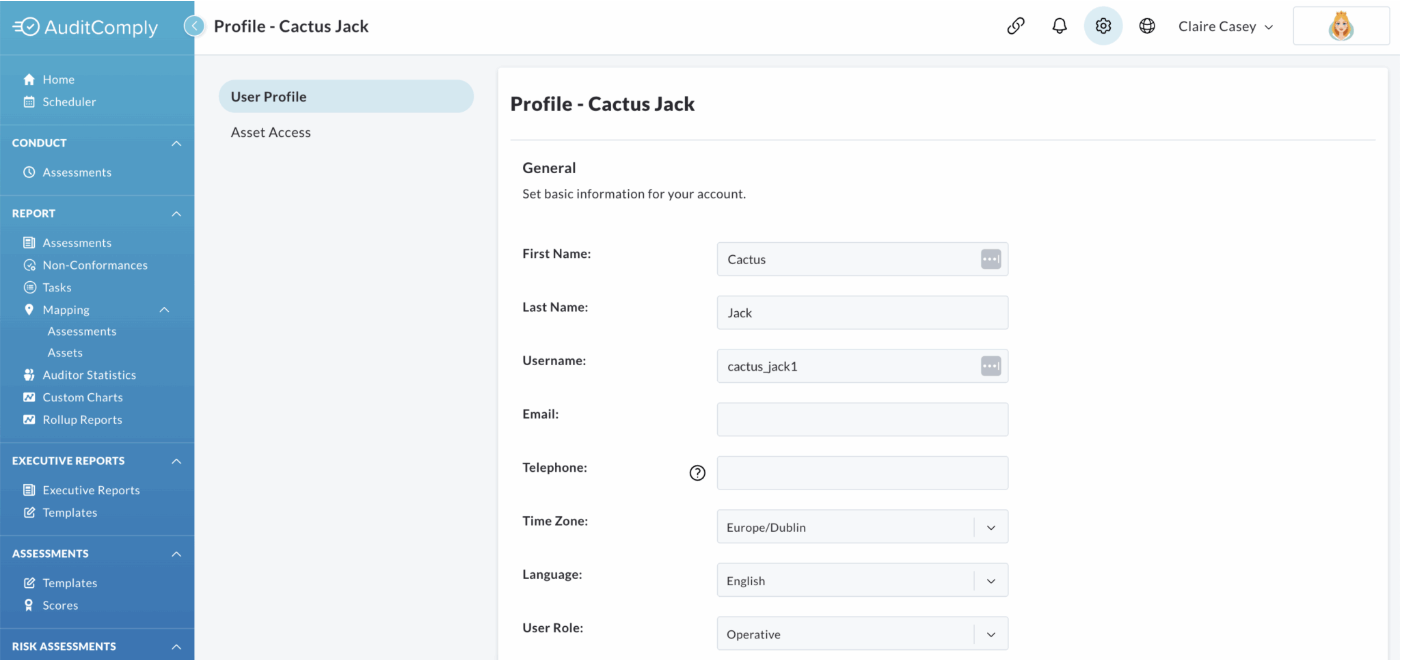This screenshot has height=660, width=1402.
Task: Open Mapping Assessments sub-item
Action: click(82, 332)
